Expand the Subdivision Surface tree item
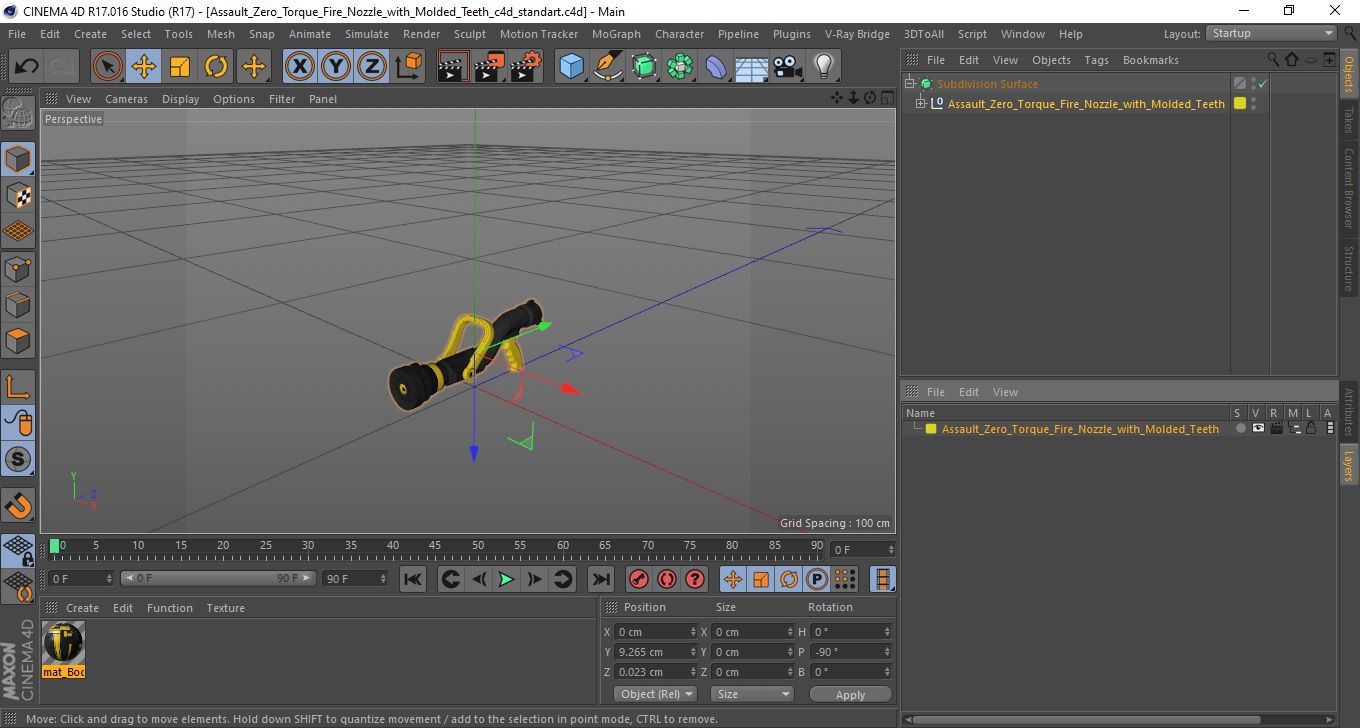1360x728 pixels. tap(910, 84)
